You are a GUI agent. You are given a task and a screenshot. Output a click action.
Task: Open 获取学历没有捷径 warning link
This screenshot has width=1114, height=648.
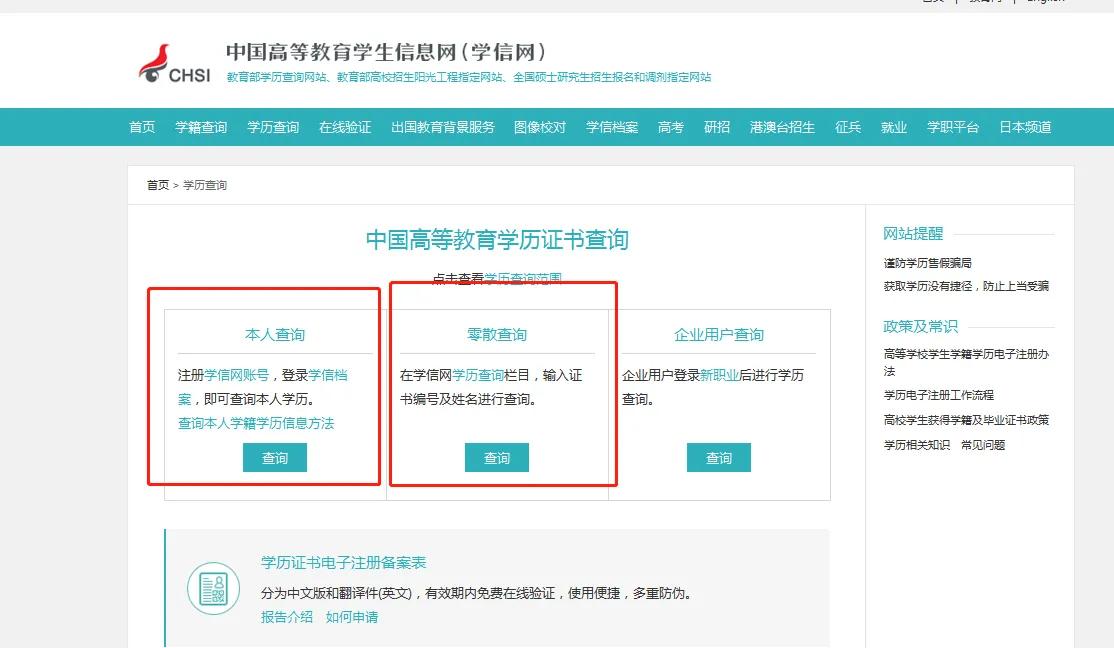[x=966, y=286]
